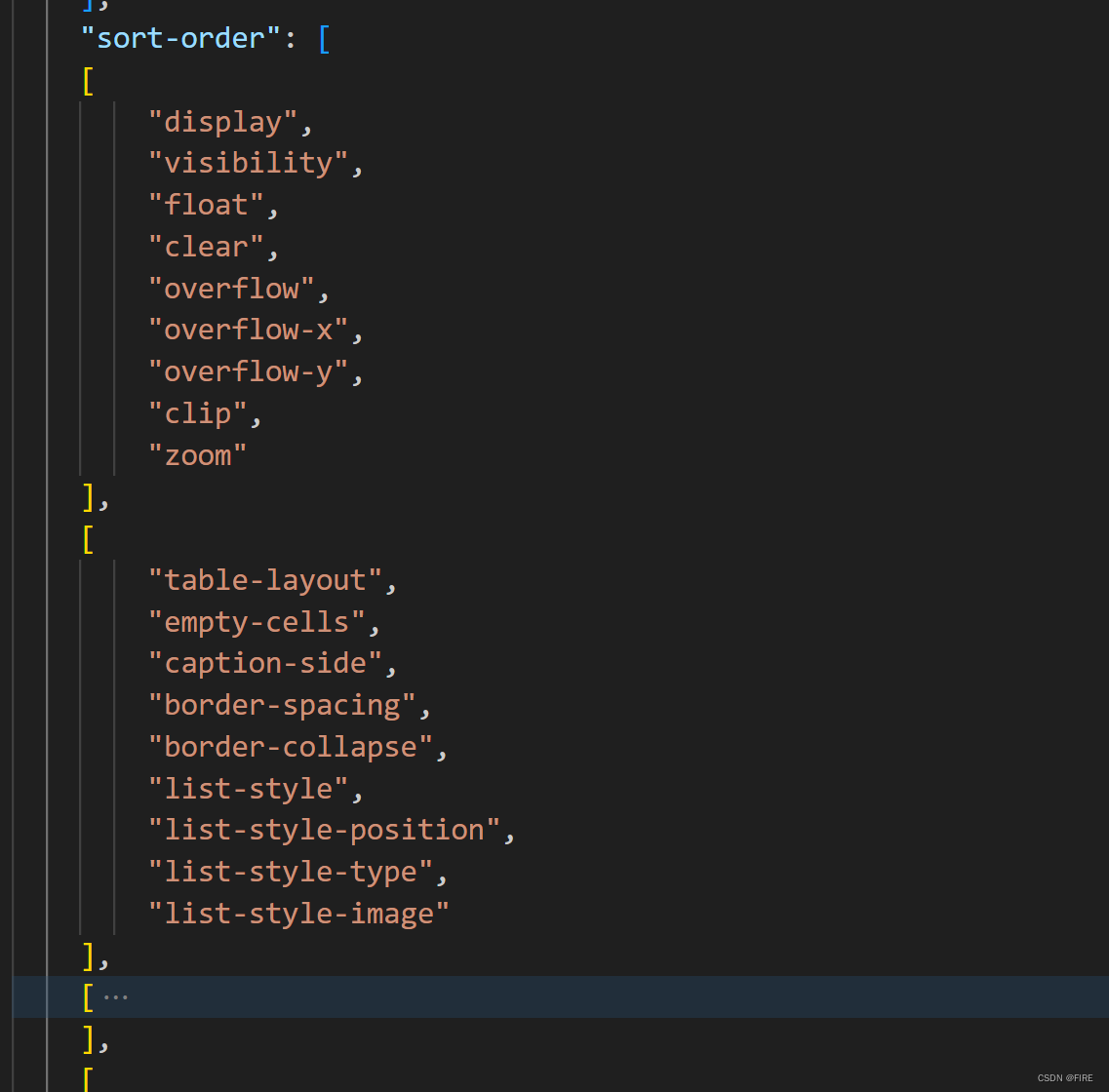Screen dimensions: 1109x1092
Task: Click the "visibility" string value
Action: [x=248, y=163]
